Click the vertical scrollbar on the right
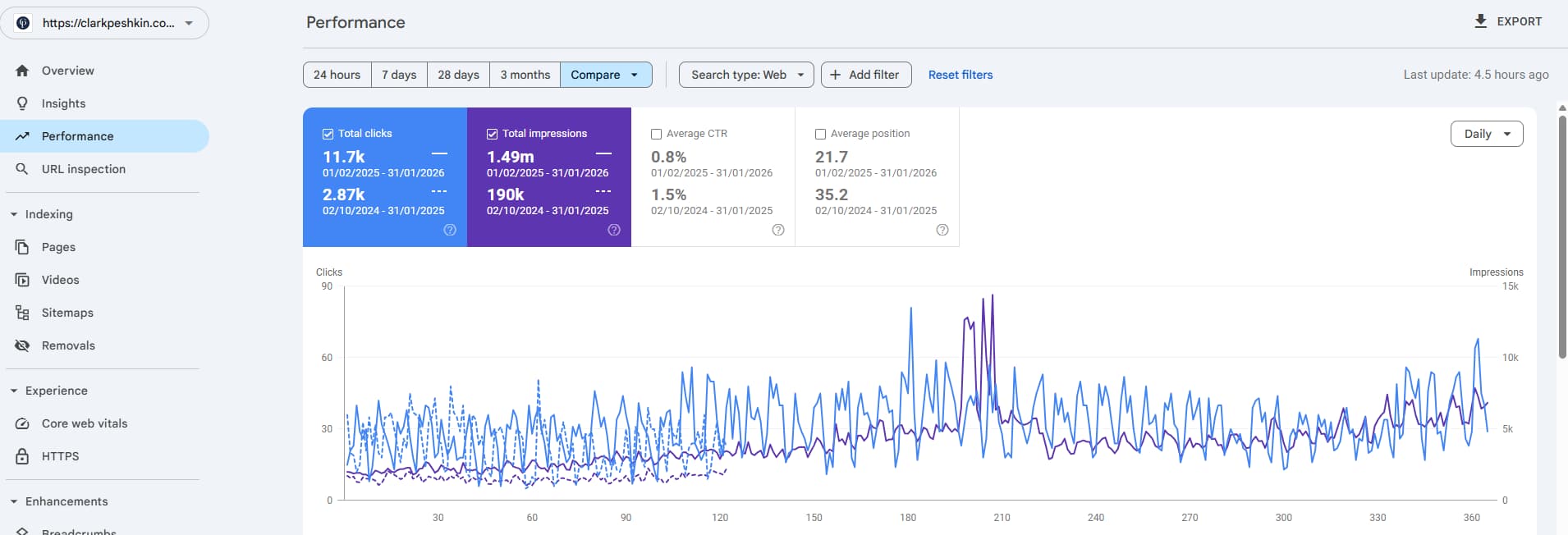The height and width of the screenshot is (535, 1568). click(x=1561, y=238)
